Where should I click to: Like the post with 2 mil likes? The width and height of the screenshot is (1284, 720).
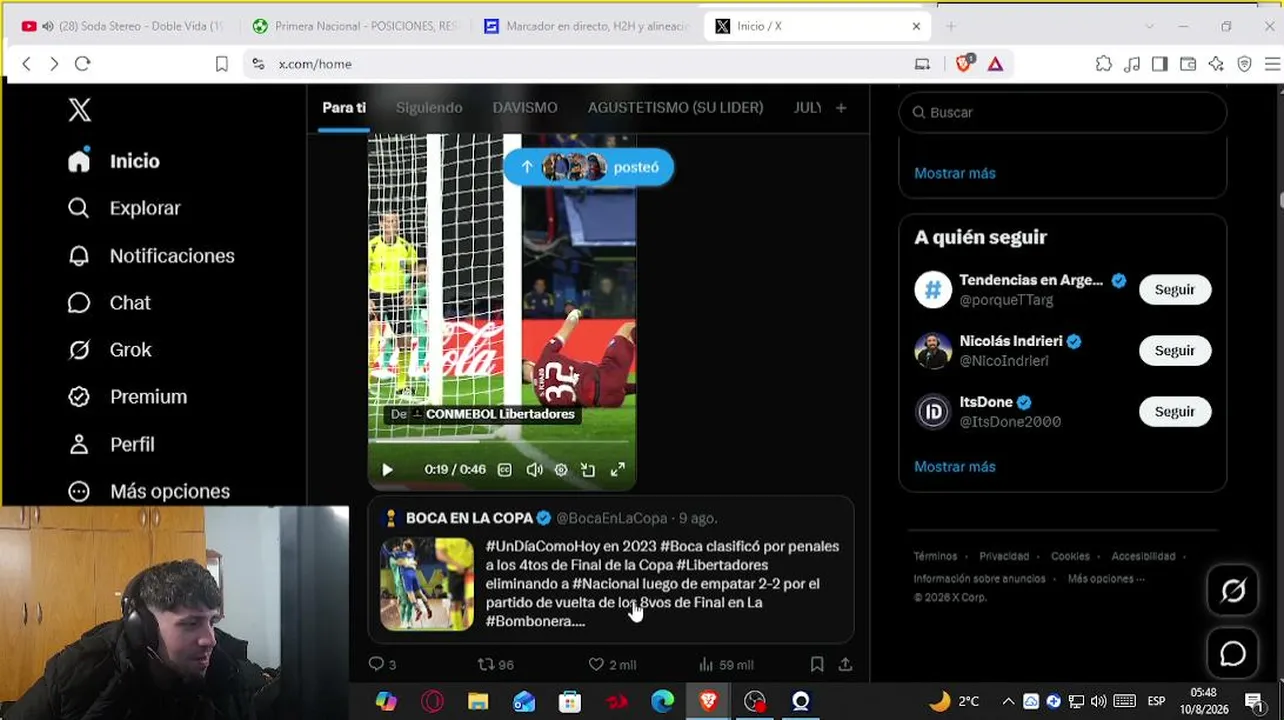point(612,664)
